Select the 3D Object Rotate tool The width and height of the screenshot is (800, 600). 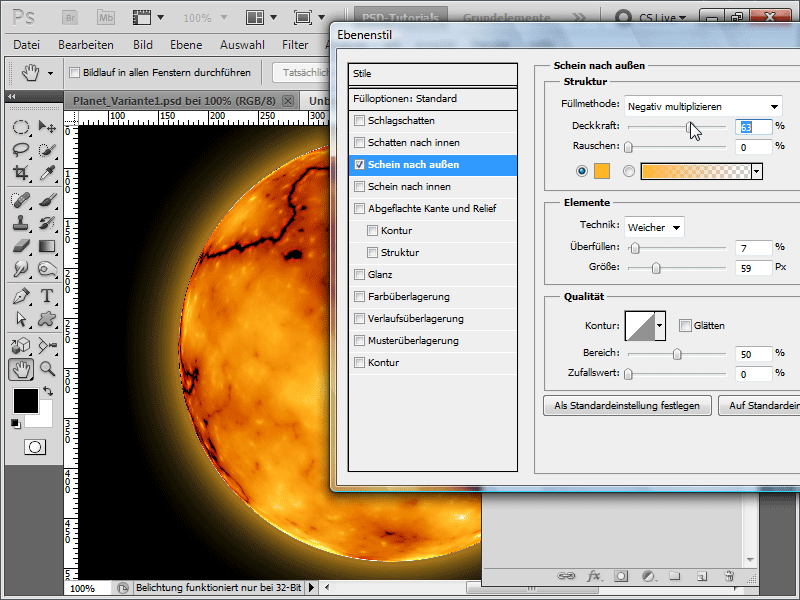pyautogui.click(x=21, y=346)
